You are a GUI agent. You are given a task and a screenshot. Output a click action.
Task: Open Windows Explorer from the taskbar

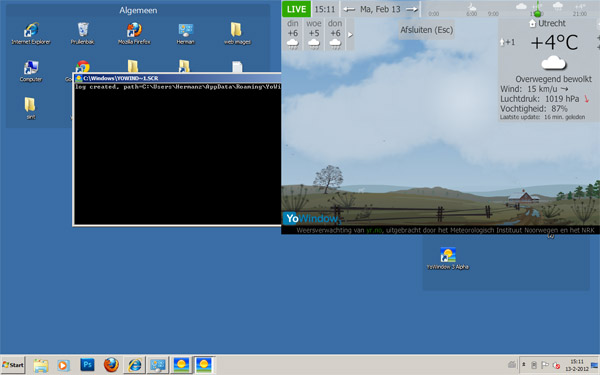click(41, 365)
